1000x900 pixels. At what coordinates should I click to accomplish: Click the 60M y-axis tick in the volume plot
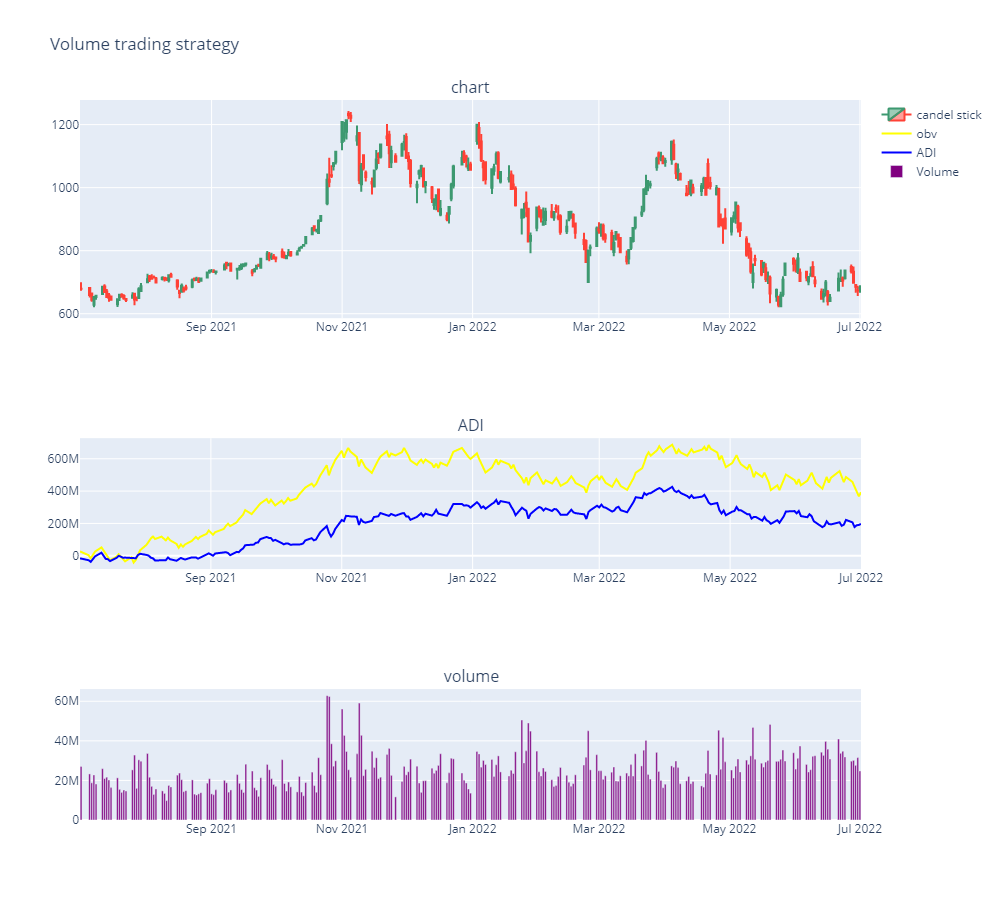pyautogui.click(x=61, y=701)
